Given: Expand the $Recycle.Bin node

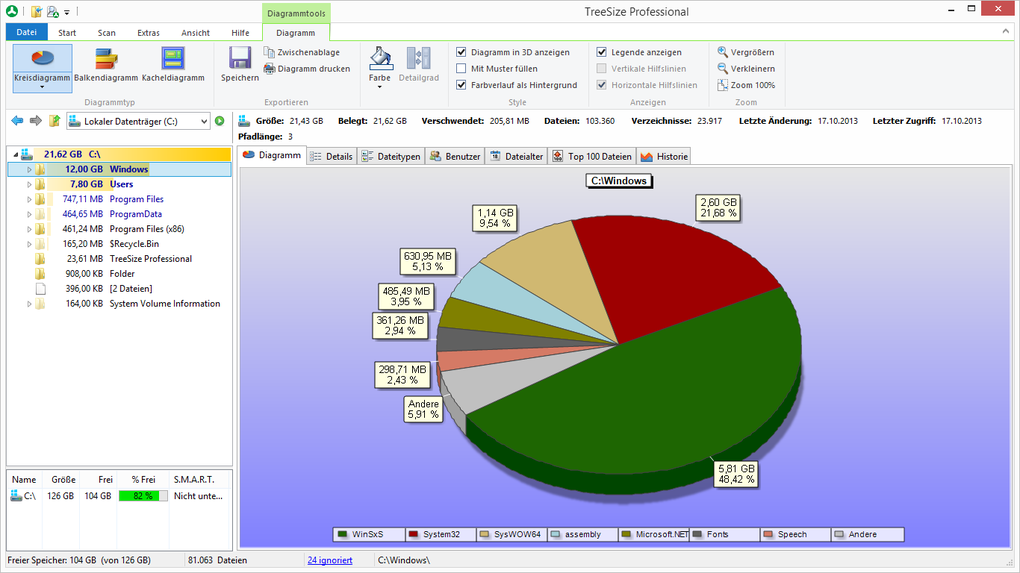Looking at the screenshot, I should point(29,244).
